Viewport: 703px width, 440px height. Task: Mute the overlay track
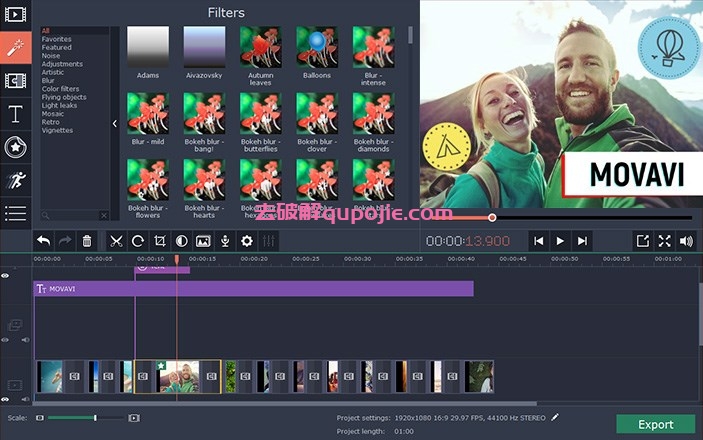point(25,340)
